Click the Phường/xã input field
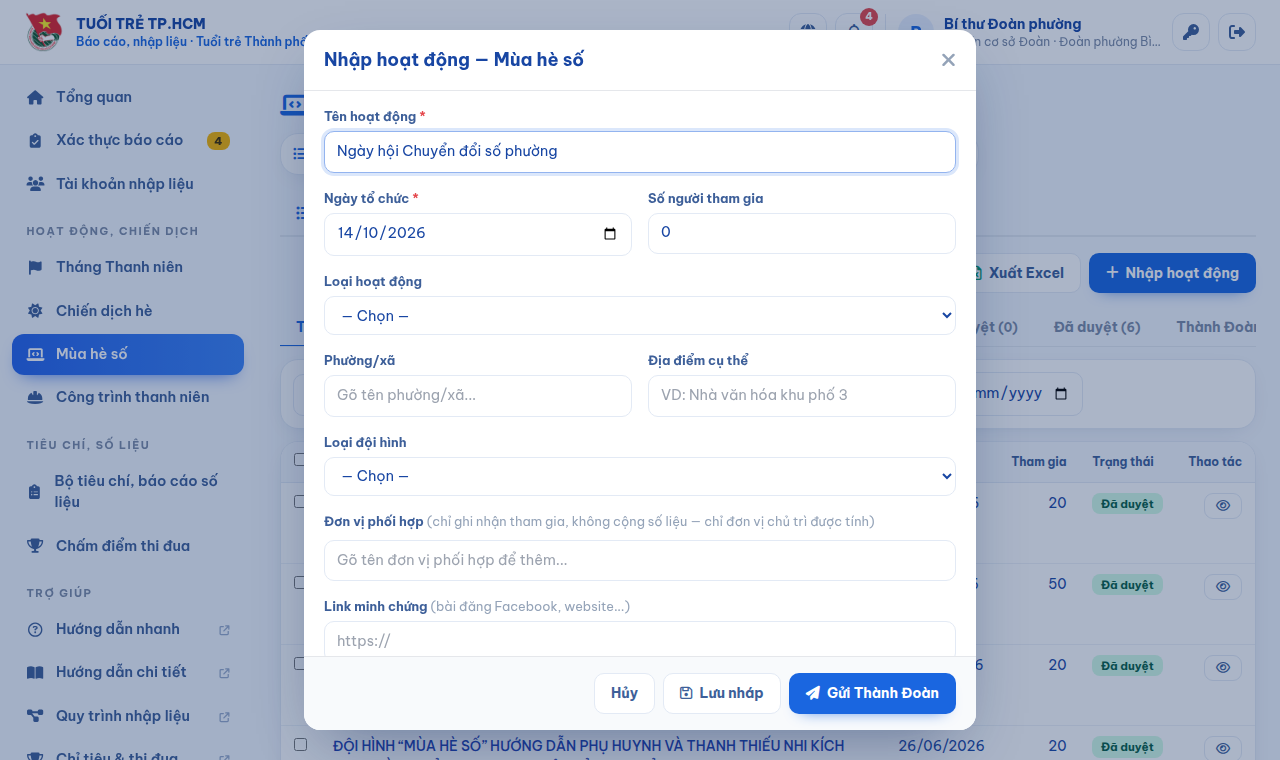This screenshot has height=760, width=1280. tap(478, 396)
